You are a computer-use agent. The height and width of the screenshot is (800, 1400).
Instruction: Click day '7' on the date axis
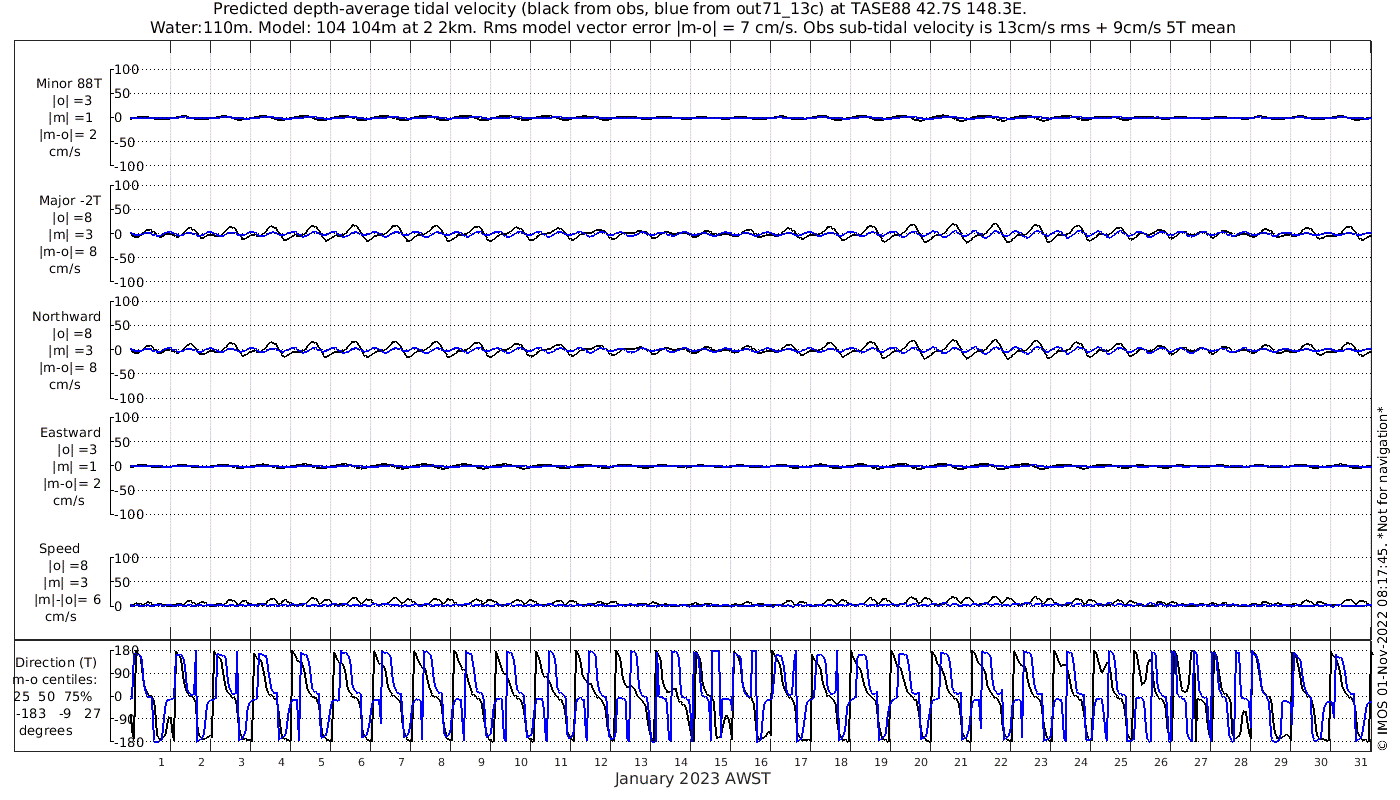pyautogui.click(x=401, y=762)
